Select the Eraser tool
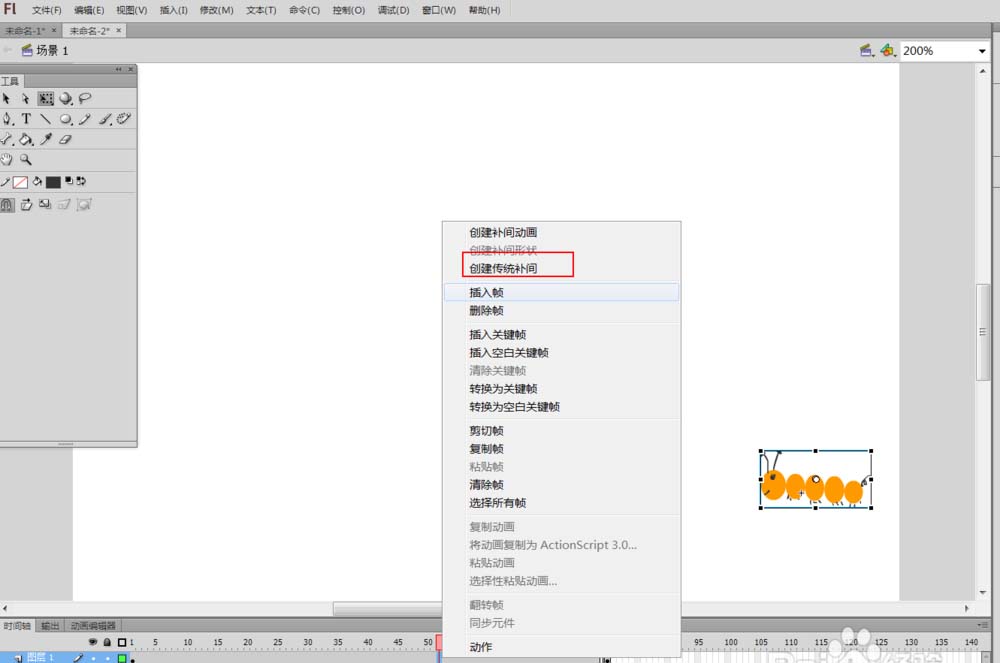 [x=65, y=139]
